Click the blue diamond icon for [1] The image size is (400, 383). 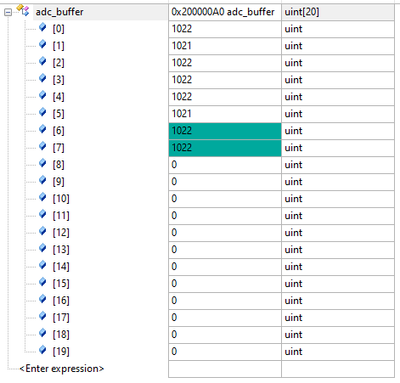point(43,44)
